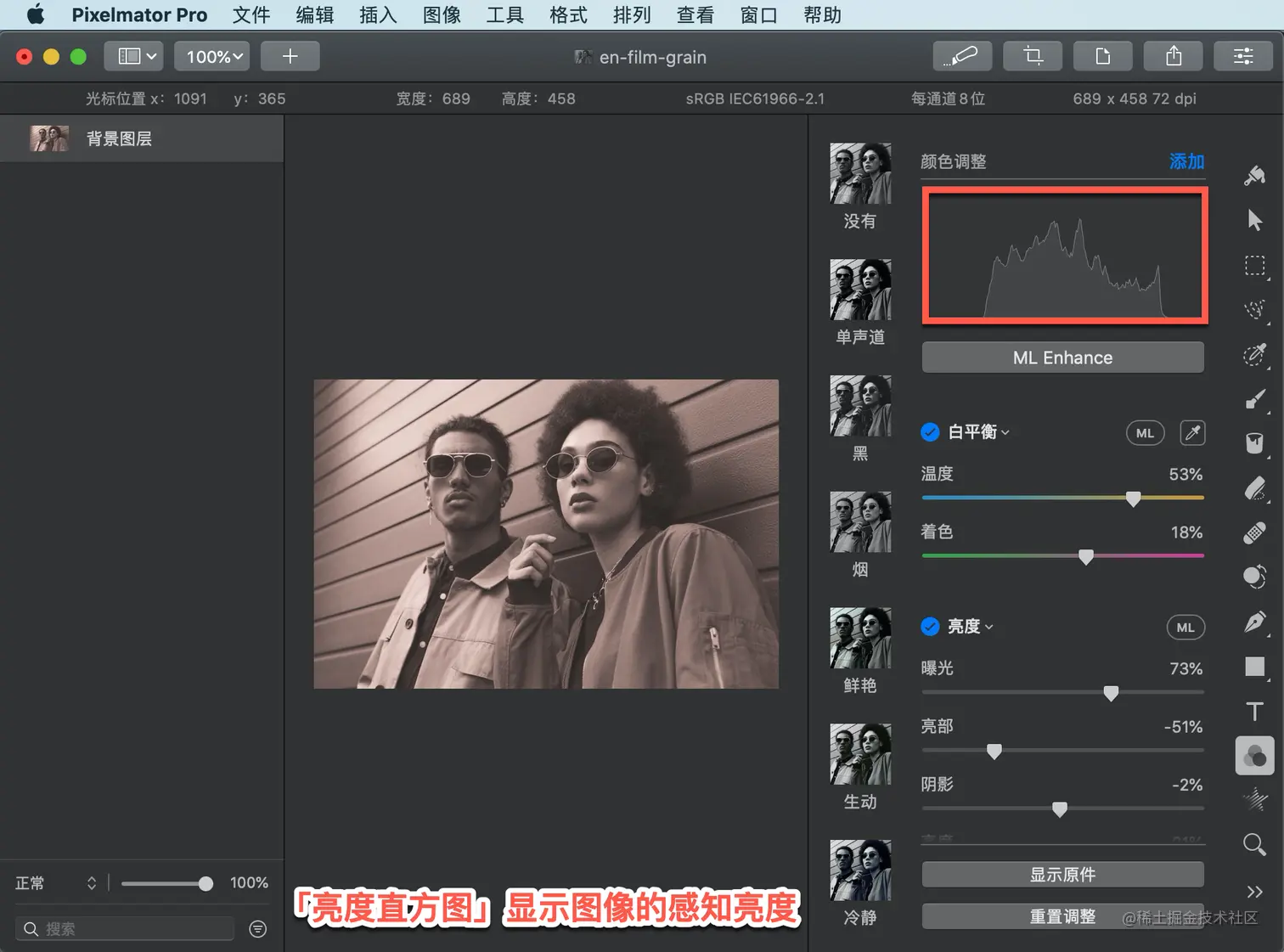This screenshot has height=952, width=1284.
Task: Click the 阴影 slider track
Action: 1062,808
